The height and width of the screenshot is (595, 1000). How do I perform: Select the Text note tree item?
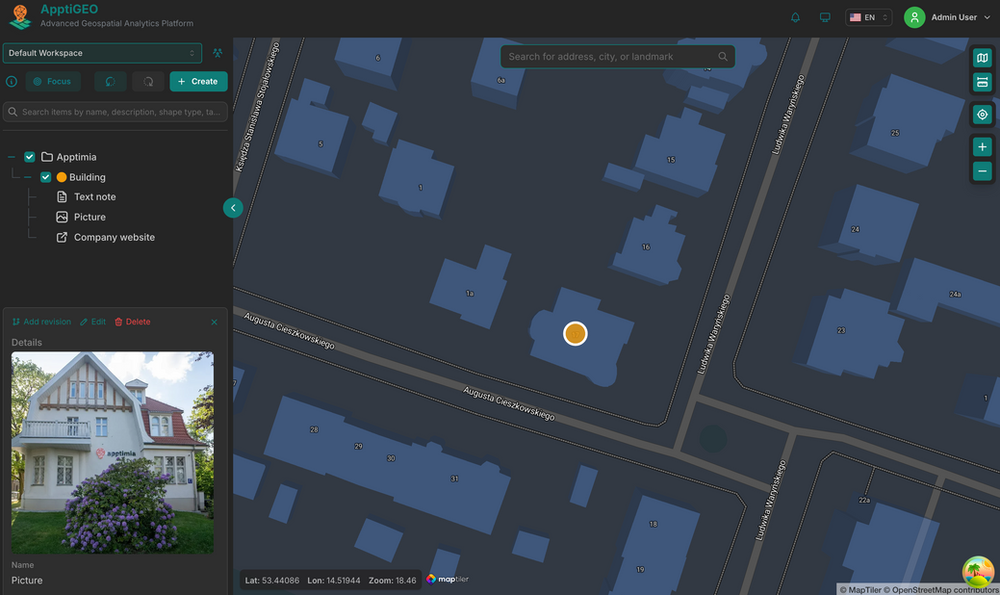[x=95, y=197]
